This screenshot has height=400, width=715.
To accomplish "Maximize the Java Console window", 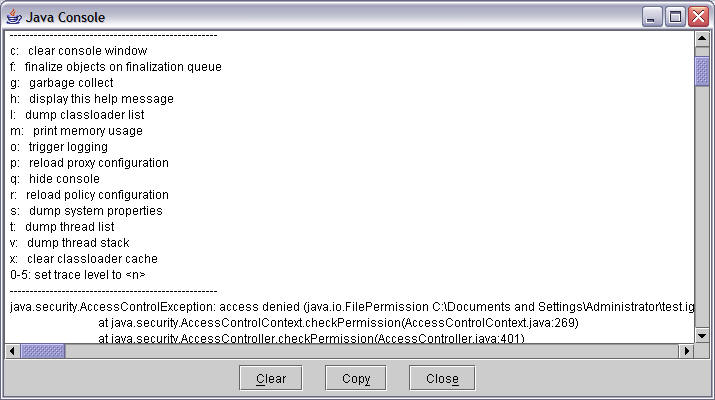I will point(675,17).
